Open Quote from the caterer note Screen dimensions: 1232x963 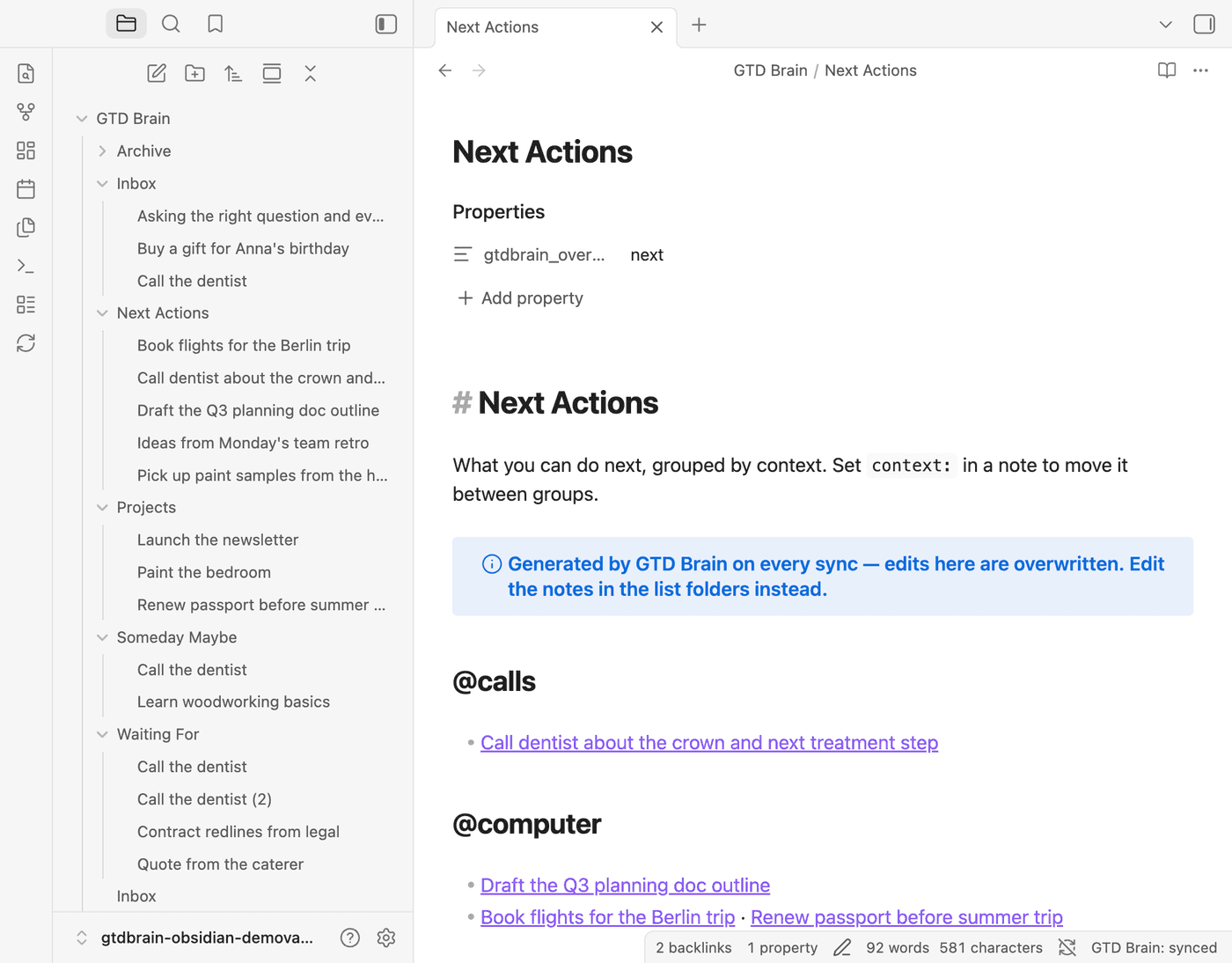point(220,864)
